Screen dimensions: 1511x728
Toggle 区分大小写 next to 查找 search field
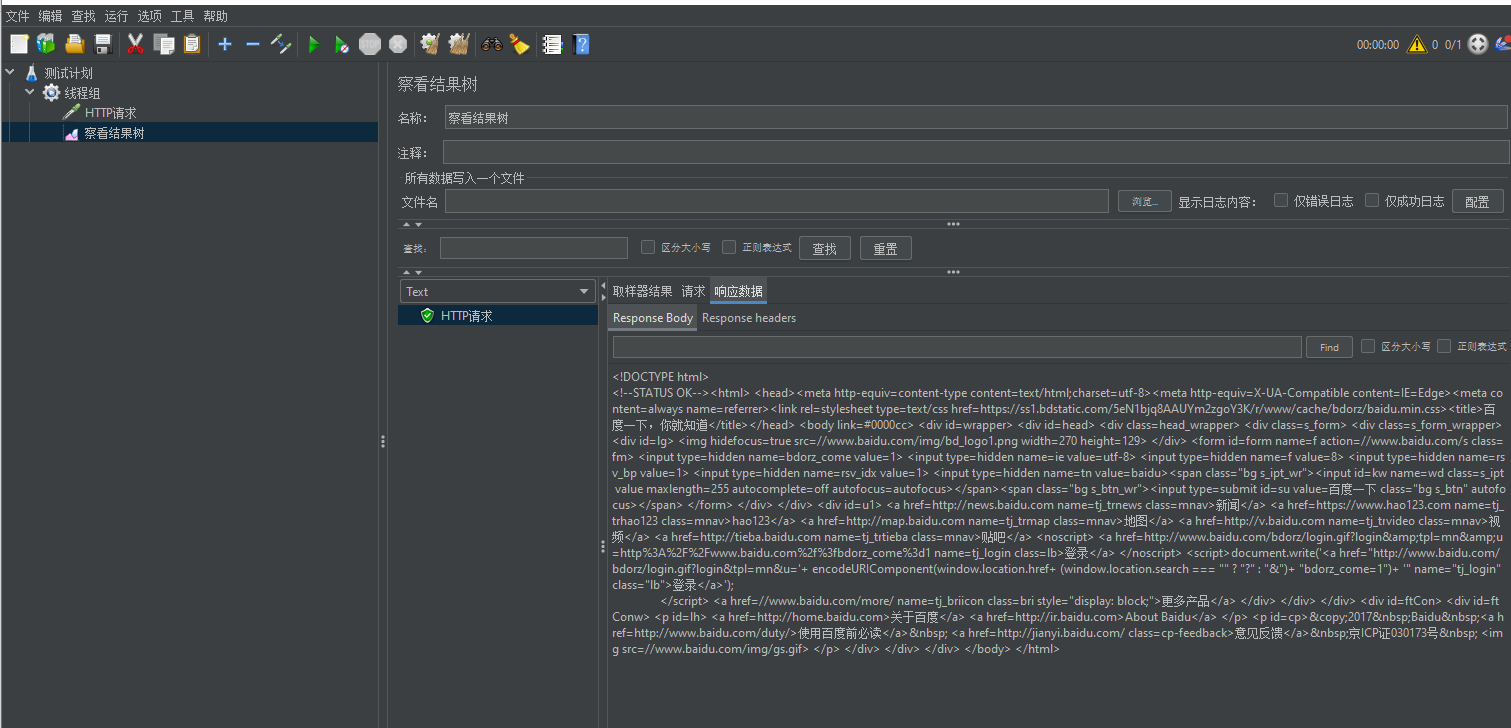tap(647, 247)
